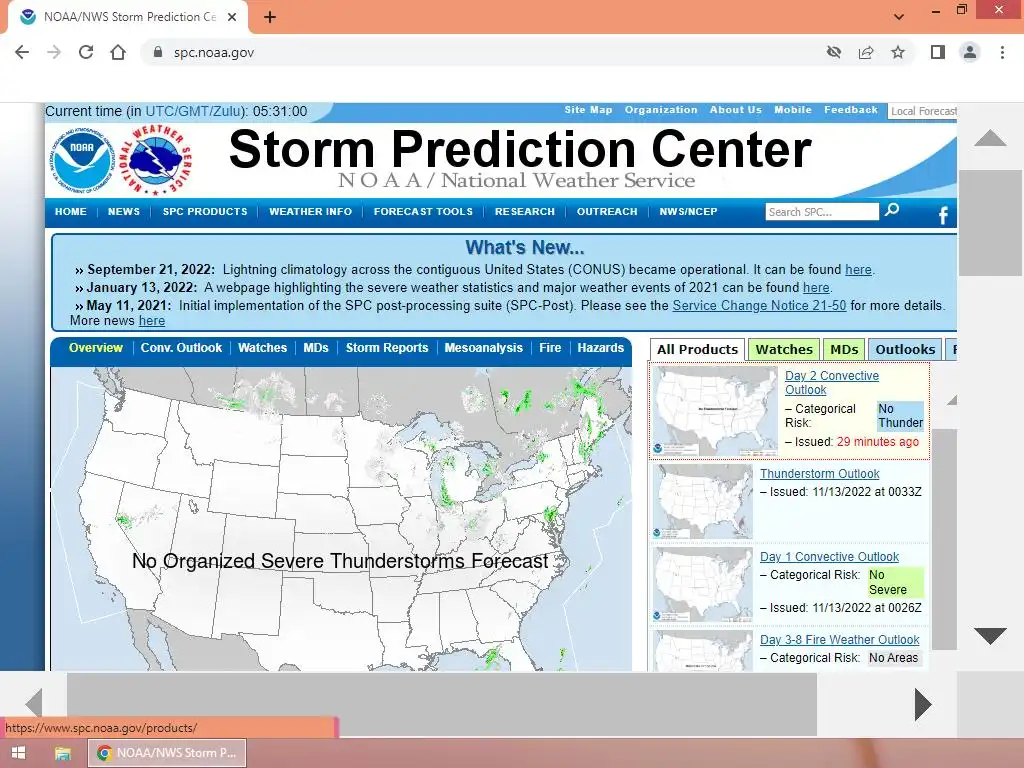Open Thunderstorm Outlook link
Image resolution: width=1024 pixels, height=768 pixels.
click(820, 473)
